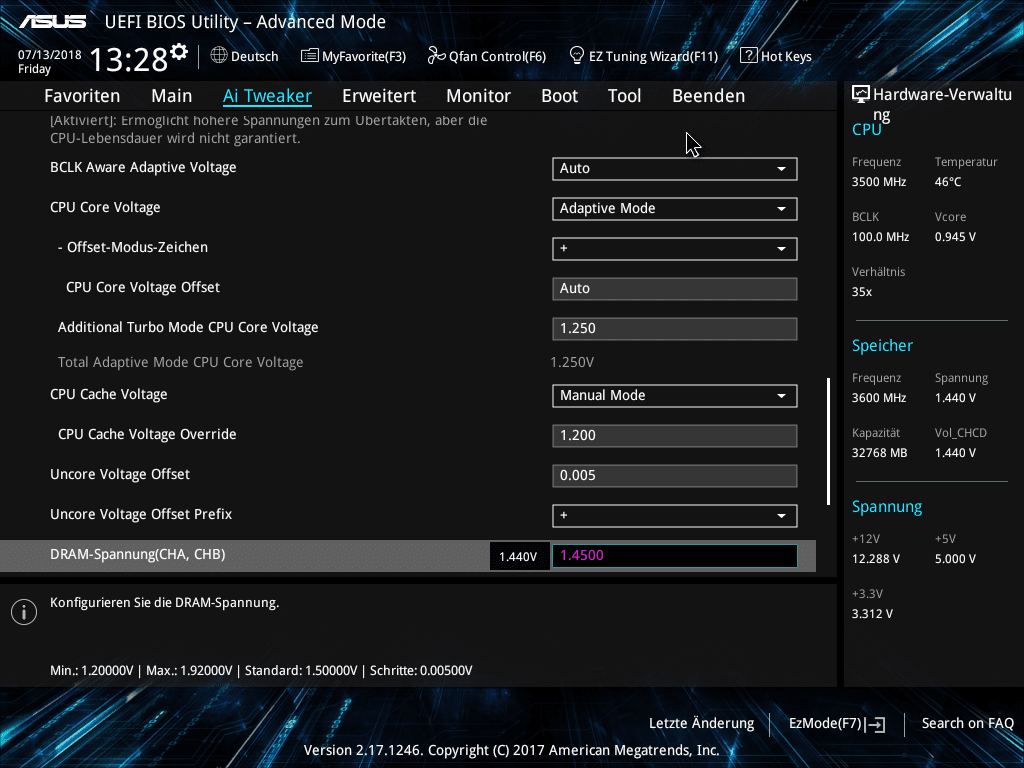Click the CPU frequency 3500 MHz reading
The width and height of the screenshot is (1024, 768).
pos(878,182)
